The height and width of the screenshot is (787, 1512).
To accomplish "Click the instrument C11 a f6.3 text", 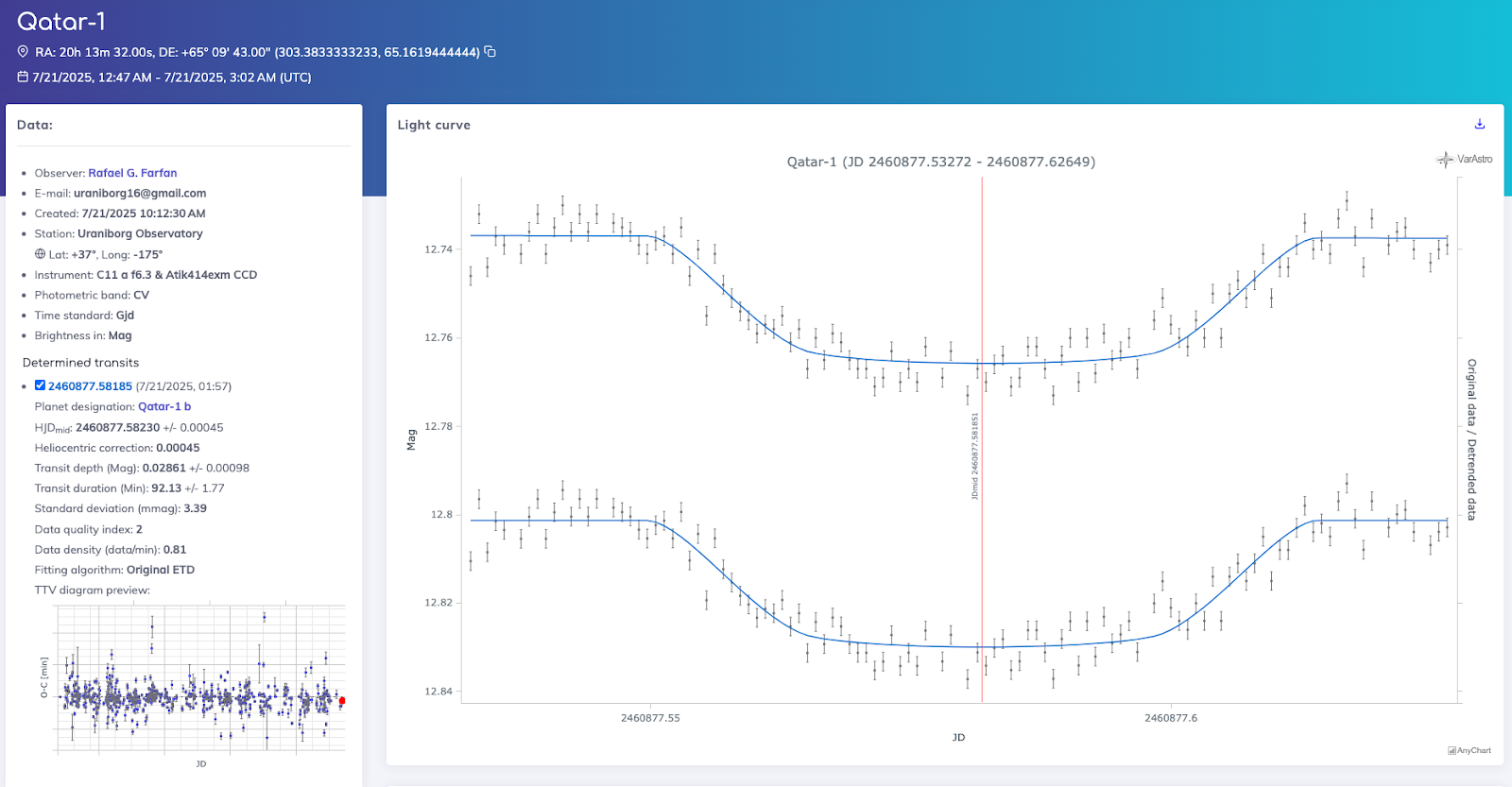I will [x=177, y=275].
